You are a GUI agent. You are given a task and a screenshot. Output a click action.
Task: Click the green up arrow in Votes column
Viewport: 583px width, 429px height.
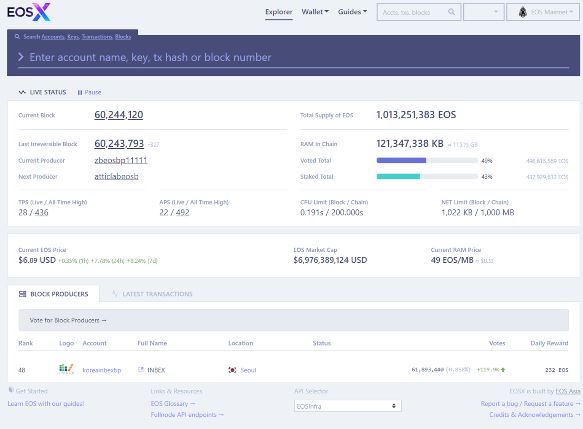pyautogui.click(x=503, y=370)
